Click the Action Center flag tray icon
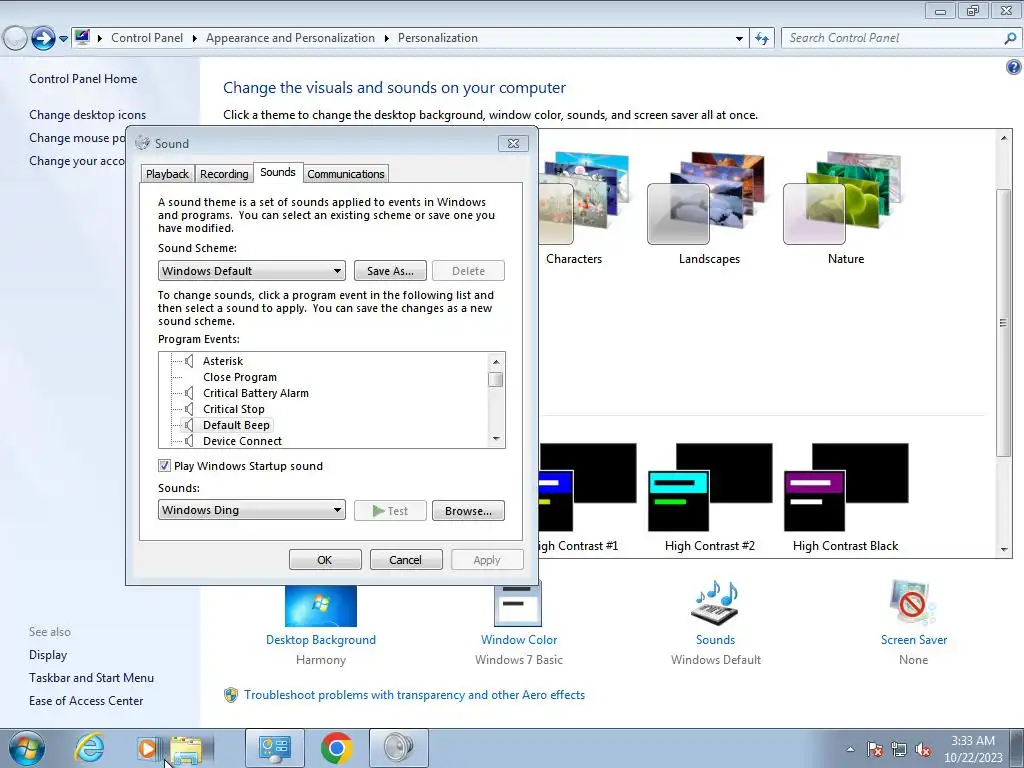Image resolution: width=1024 pixels, height=768 pixels. tap(875, 750)
